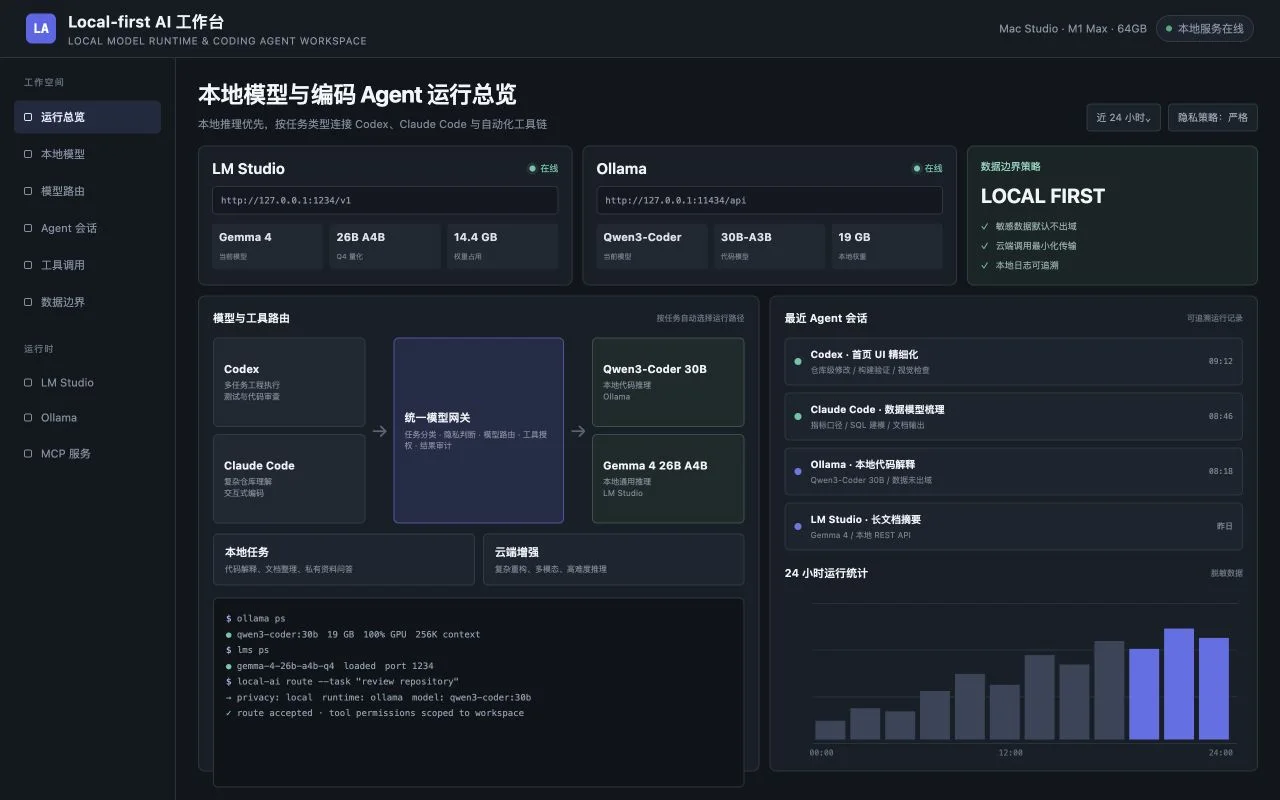Select the Gemma 4 26B A4B routing card
1280x800 pixels.
click(668, 479)
